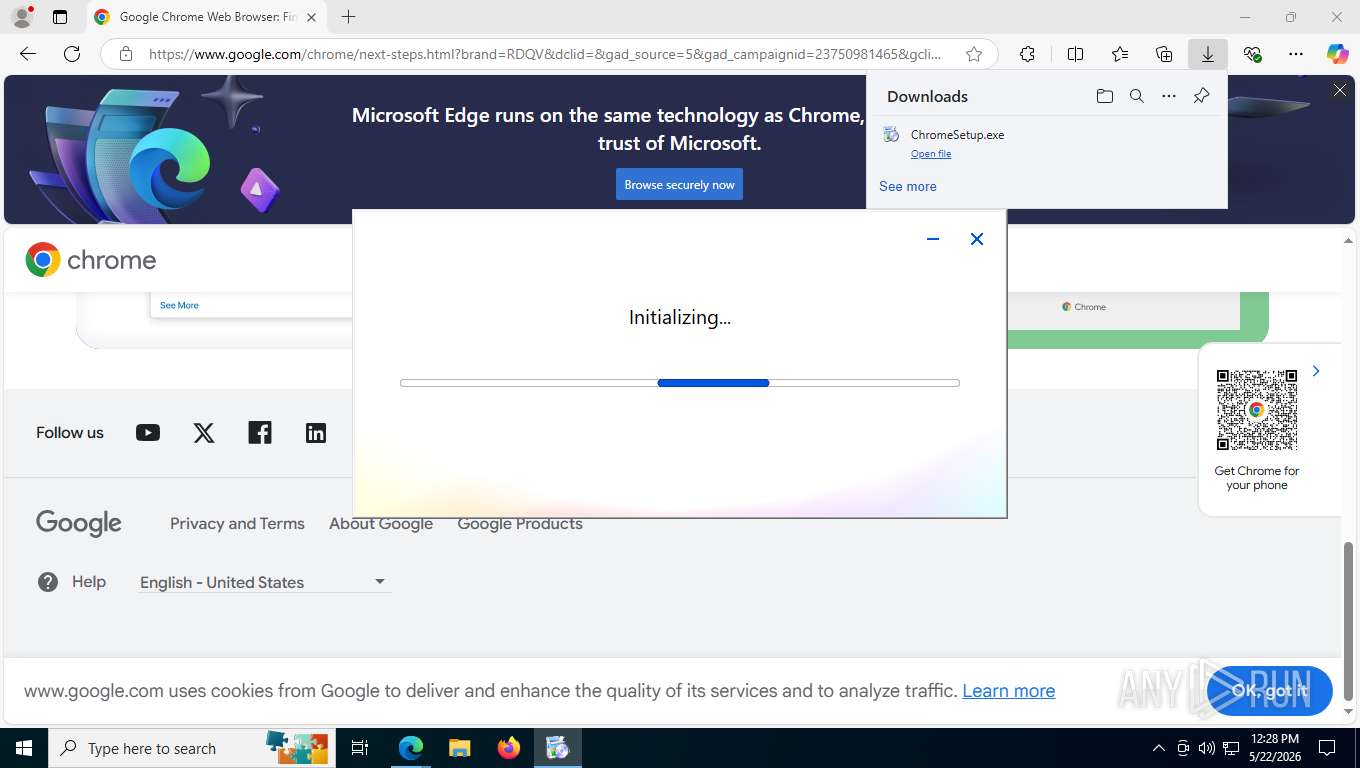Screen dimensions: 1360x768
Task: Open the notification center icon
Action: coord(1327,748)
